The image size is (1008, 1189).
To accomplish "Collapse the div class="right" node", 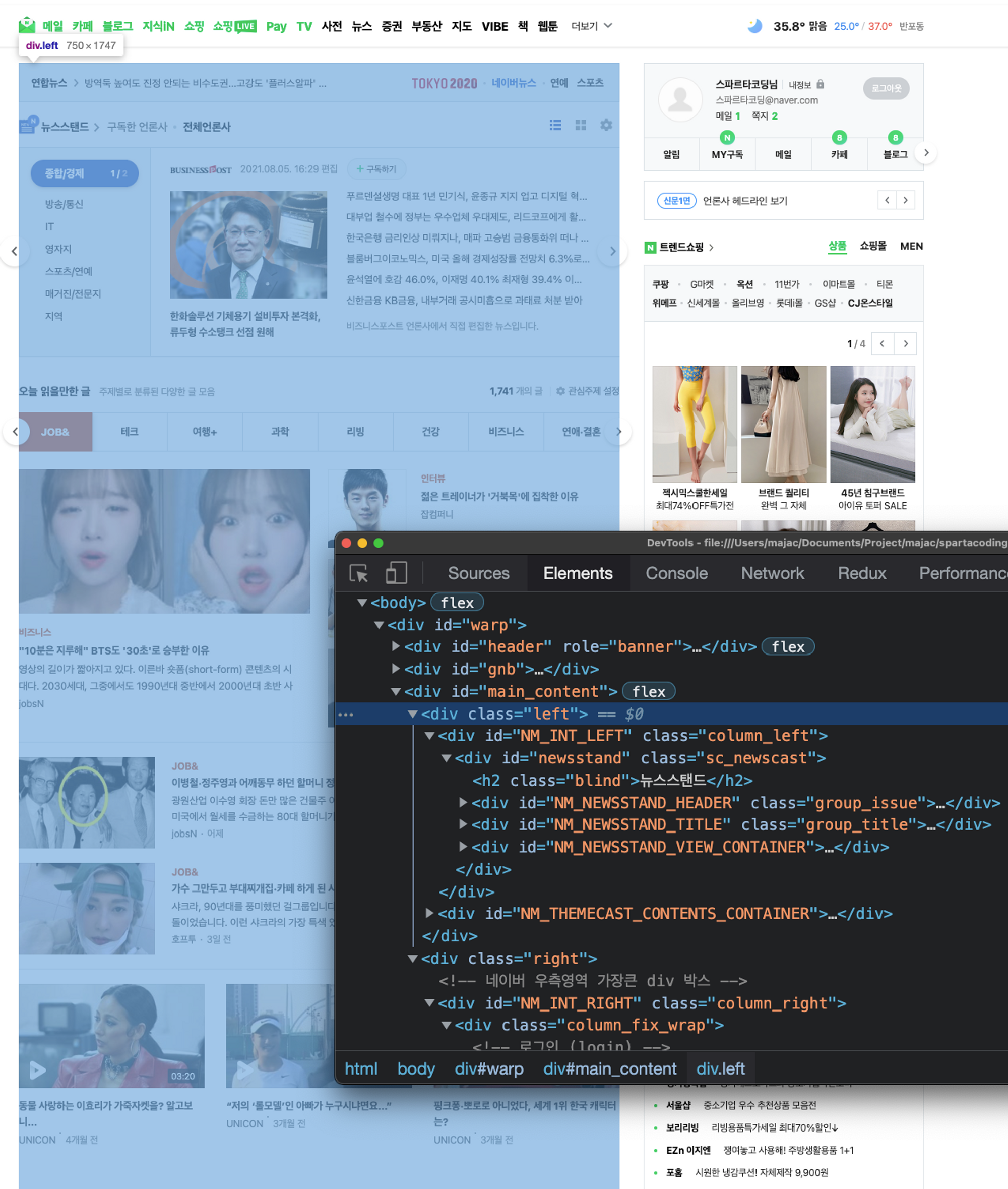I will click(413, 959).
